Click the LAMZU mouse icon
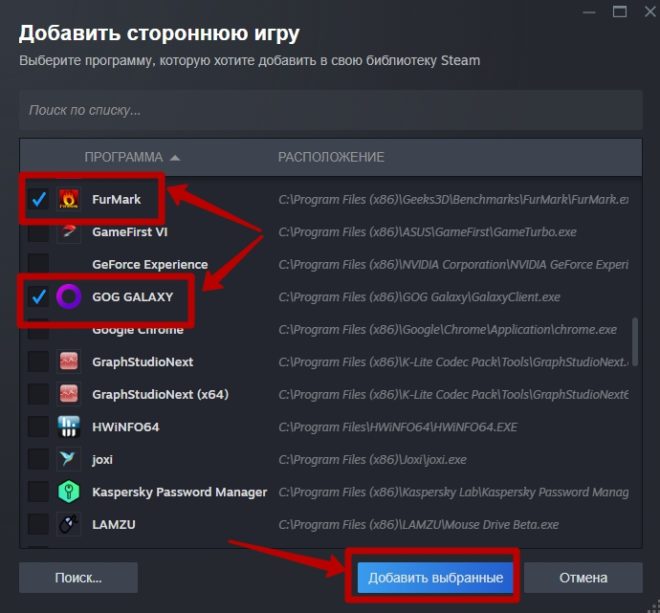Image resolution: width=660 pixels, height=613 pixels. click(68, 524)
